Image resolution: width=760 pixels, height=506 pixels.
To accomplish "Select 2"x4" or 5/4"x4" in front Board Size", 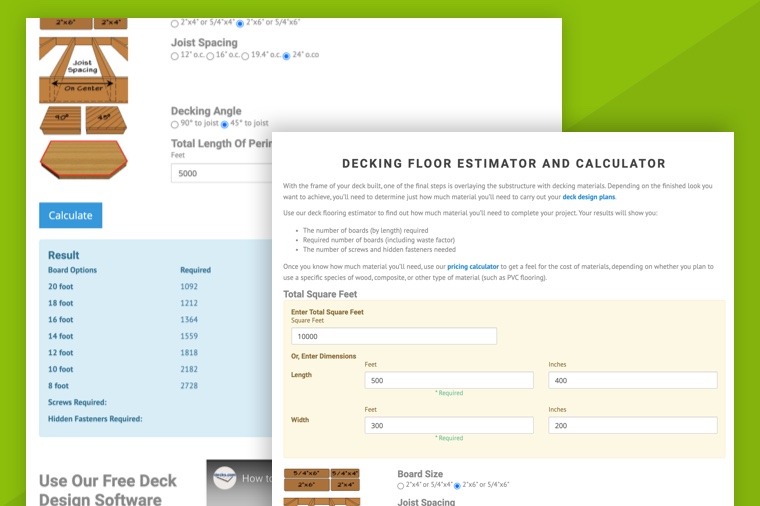I will tap(400, 486).
